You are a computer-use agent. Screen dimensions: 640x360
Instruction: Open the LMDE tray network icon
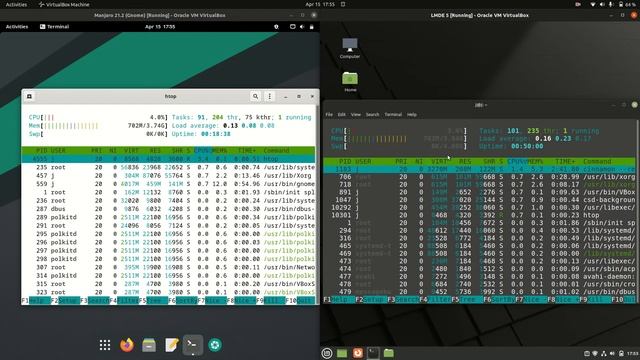pyautogui.click(x=603, y=353)
